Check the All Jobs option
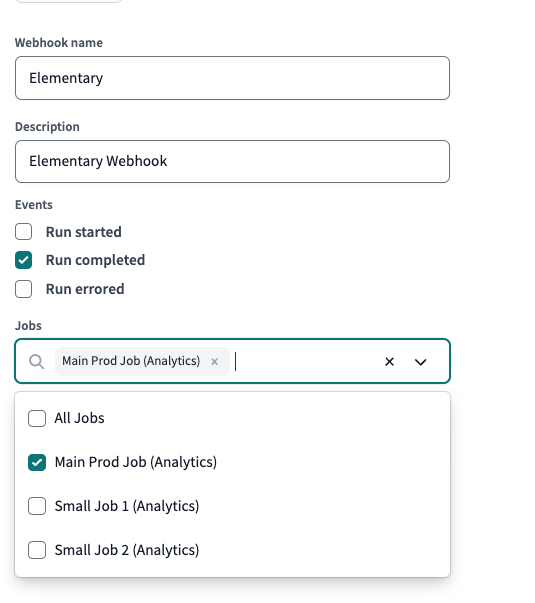535x603 pixels. point(37,418)
